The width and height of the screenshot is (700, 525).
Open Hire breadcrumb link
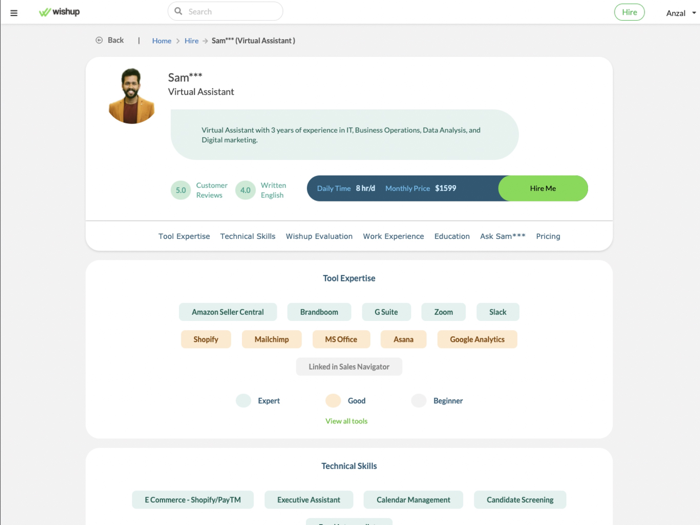click(x=192, y=41)
